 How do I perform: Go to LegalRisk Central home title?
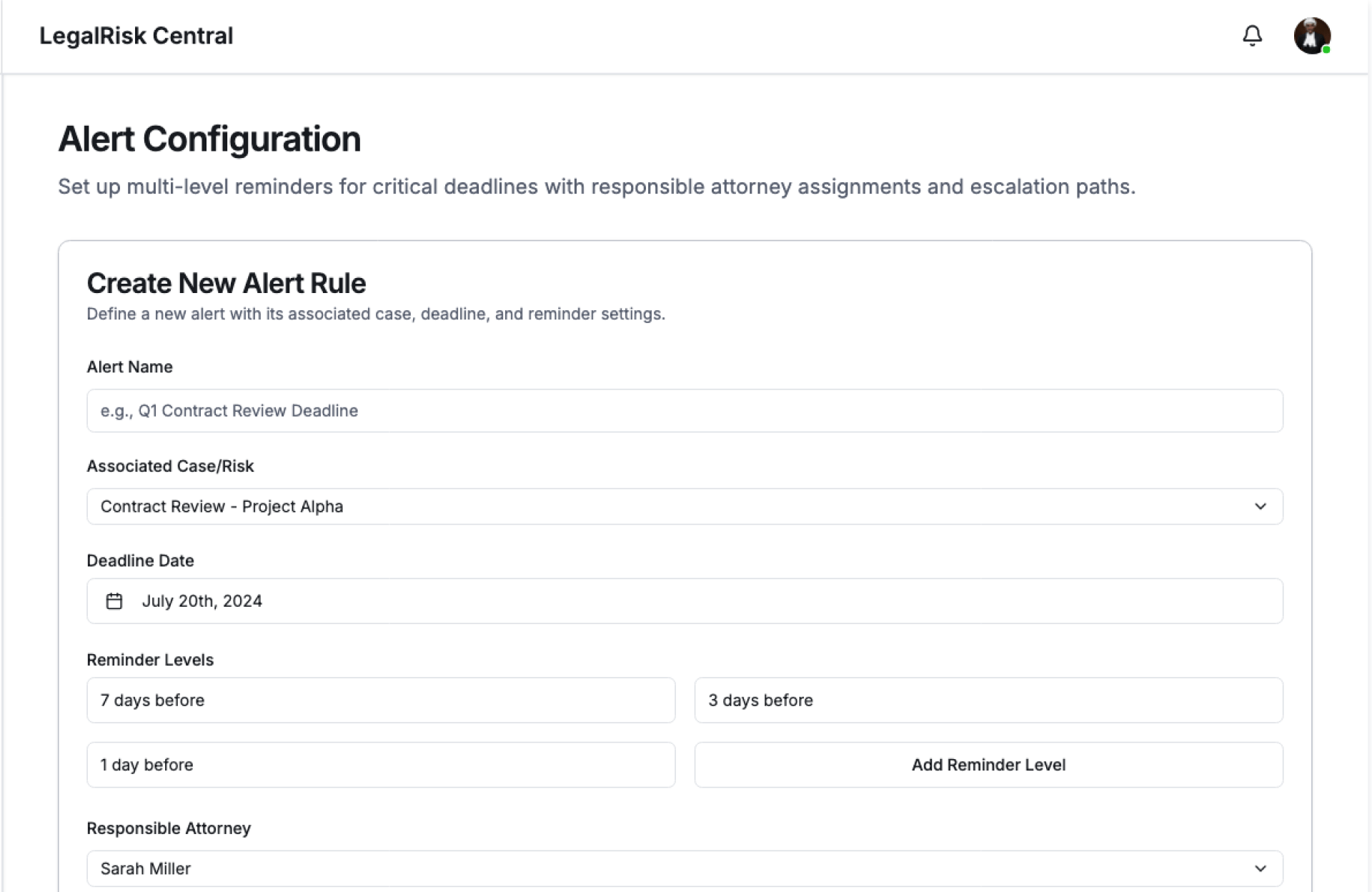(x=136, y=36)
